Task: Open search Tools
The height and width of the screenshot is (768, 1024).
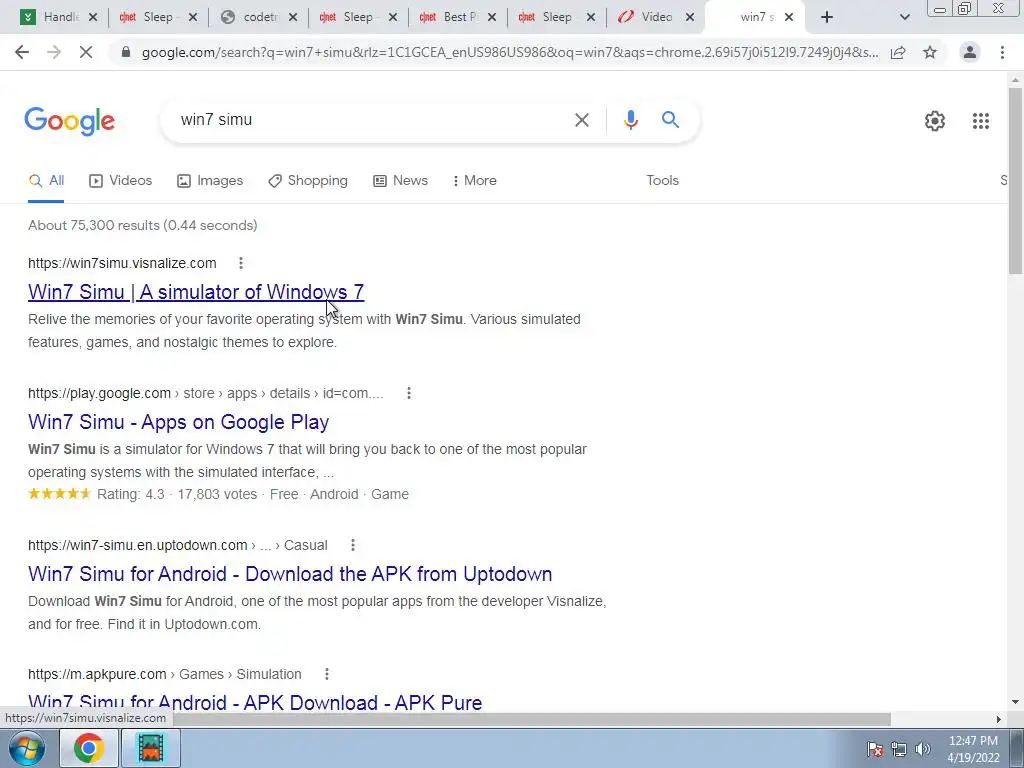Action: pyautogui.click(x=662, y=181)
